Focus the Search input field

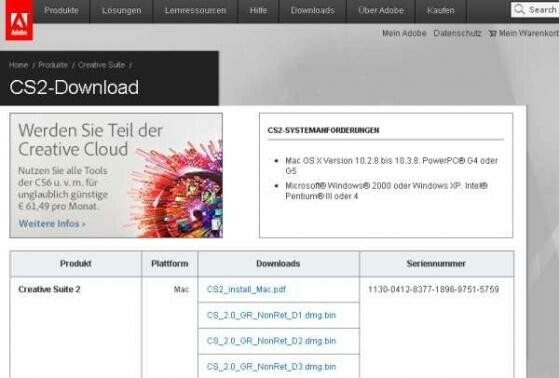tap(535, 10)
